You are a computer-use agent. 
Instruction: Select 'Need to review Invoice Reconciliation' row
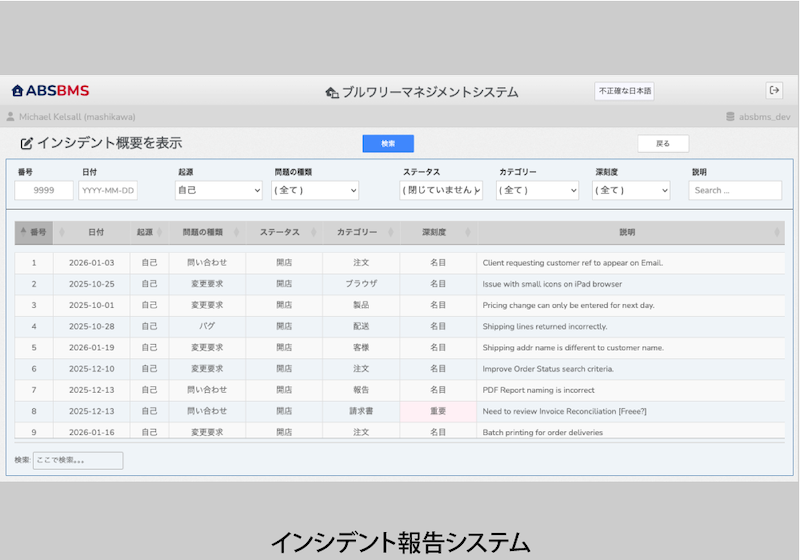[x=399, y=411]
